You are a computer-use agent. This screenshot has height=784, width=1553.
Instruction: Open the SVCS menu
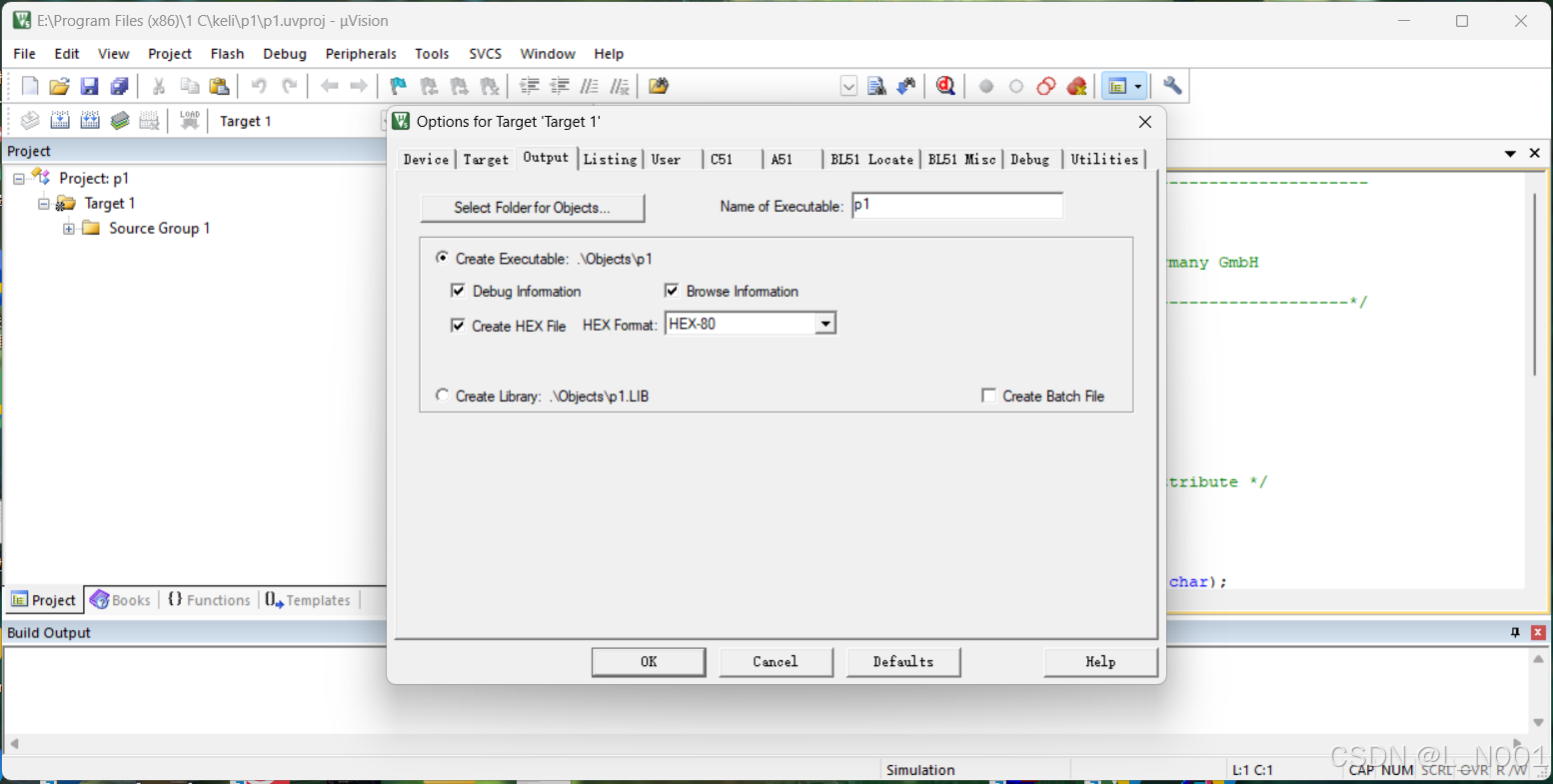[x=485, y=54]
